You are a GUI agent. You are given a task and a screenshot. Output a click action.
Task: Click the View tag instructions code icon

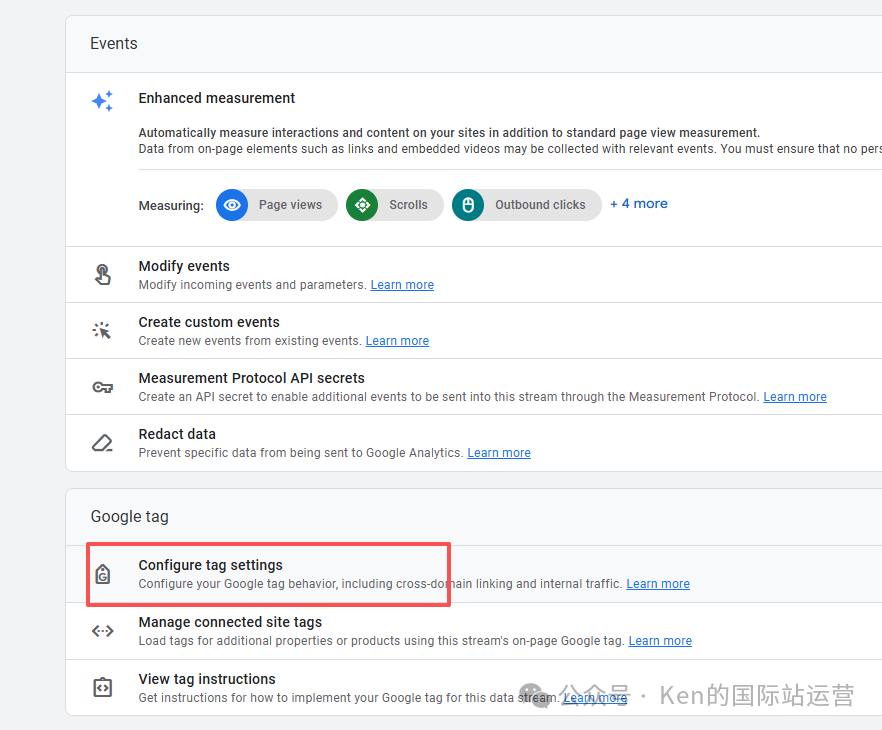(x=102, y=687)
